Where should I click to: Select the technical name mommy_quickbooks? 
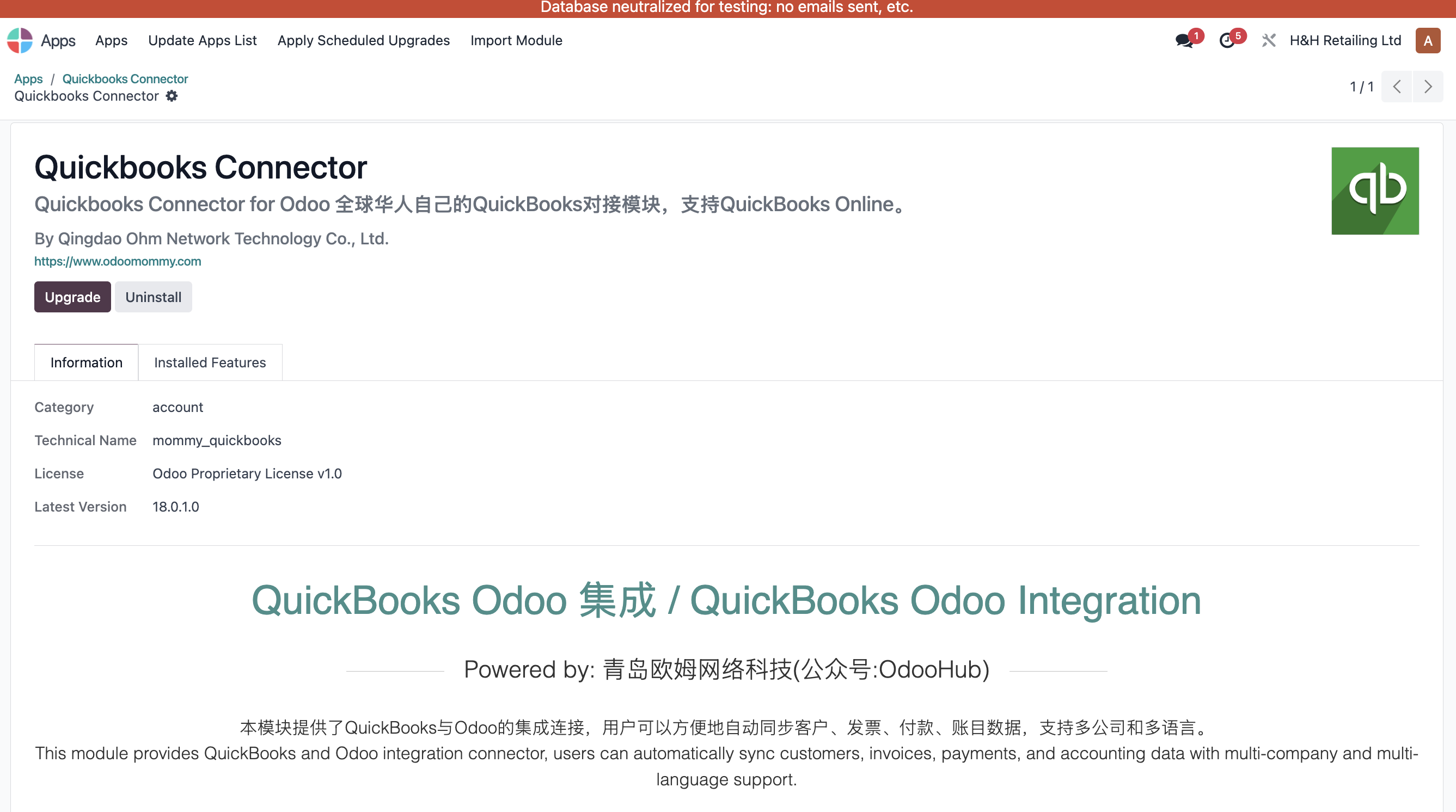[x=217, y=440]
